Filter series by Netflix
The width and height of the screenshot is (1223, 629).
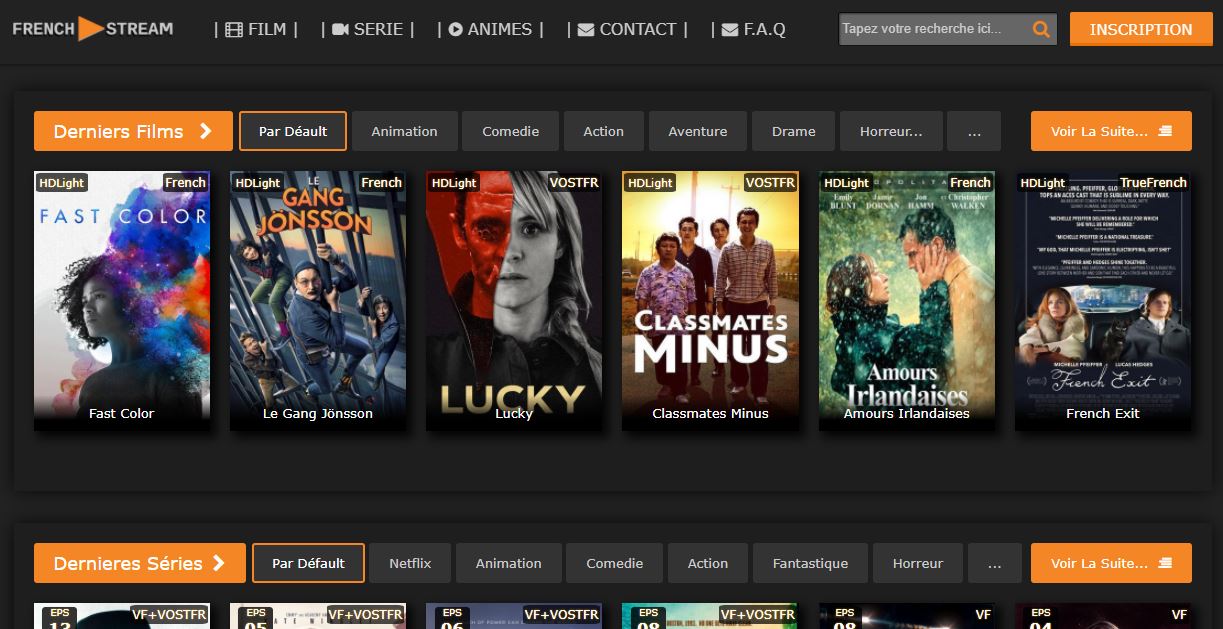tap(410, 563)
